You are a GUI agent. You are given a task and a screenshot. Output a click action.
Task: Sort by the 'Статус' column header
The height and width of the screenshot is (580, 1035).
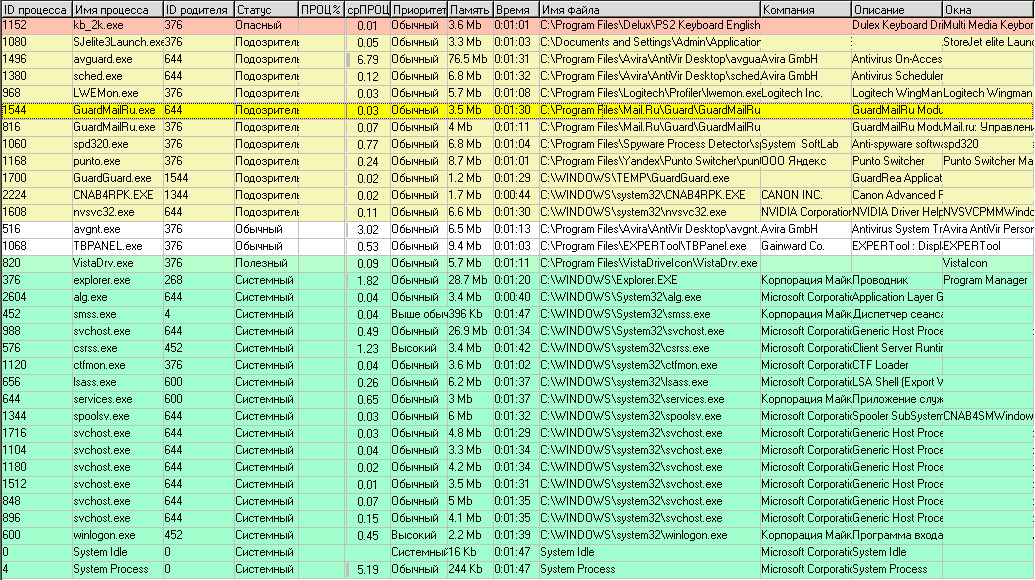pos(266,9)
